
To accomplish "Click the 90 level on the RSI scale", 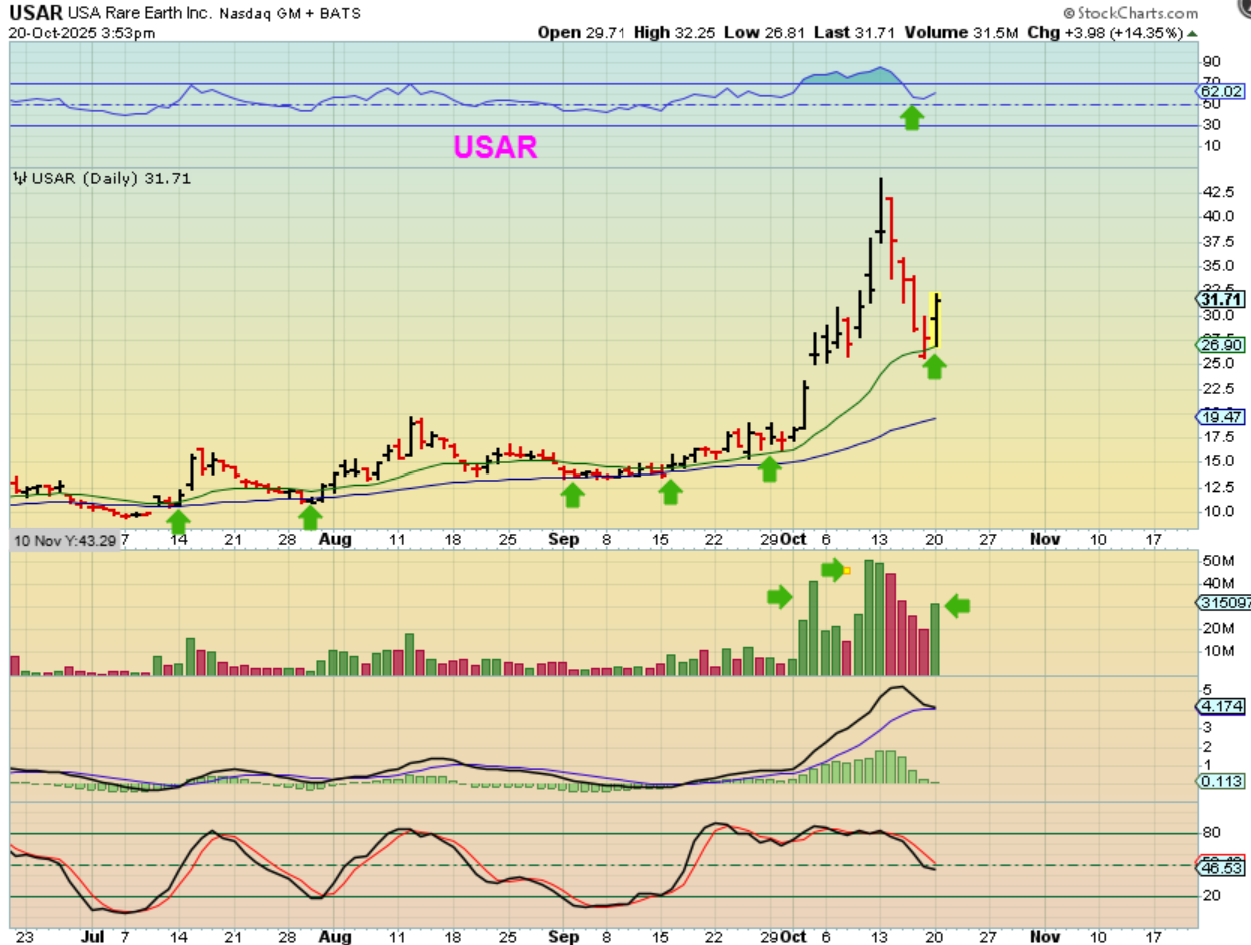I will click(x=1210, y=61).
